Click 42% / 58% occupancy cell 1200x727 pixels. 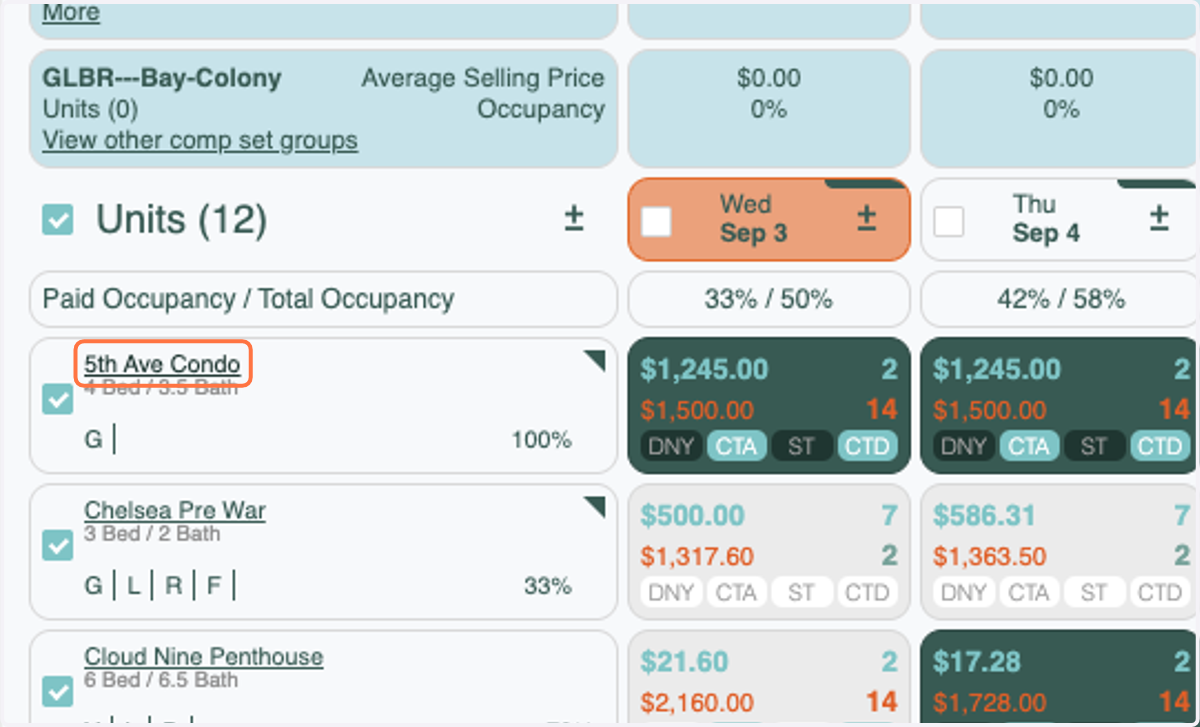pos(1060,299)
